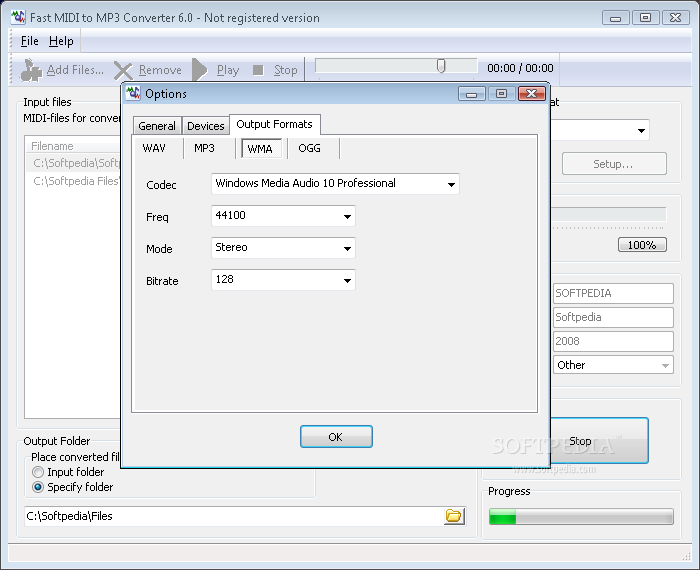
Task: Click the green conversion progress bar
Action: [581, 517]
